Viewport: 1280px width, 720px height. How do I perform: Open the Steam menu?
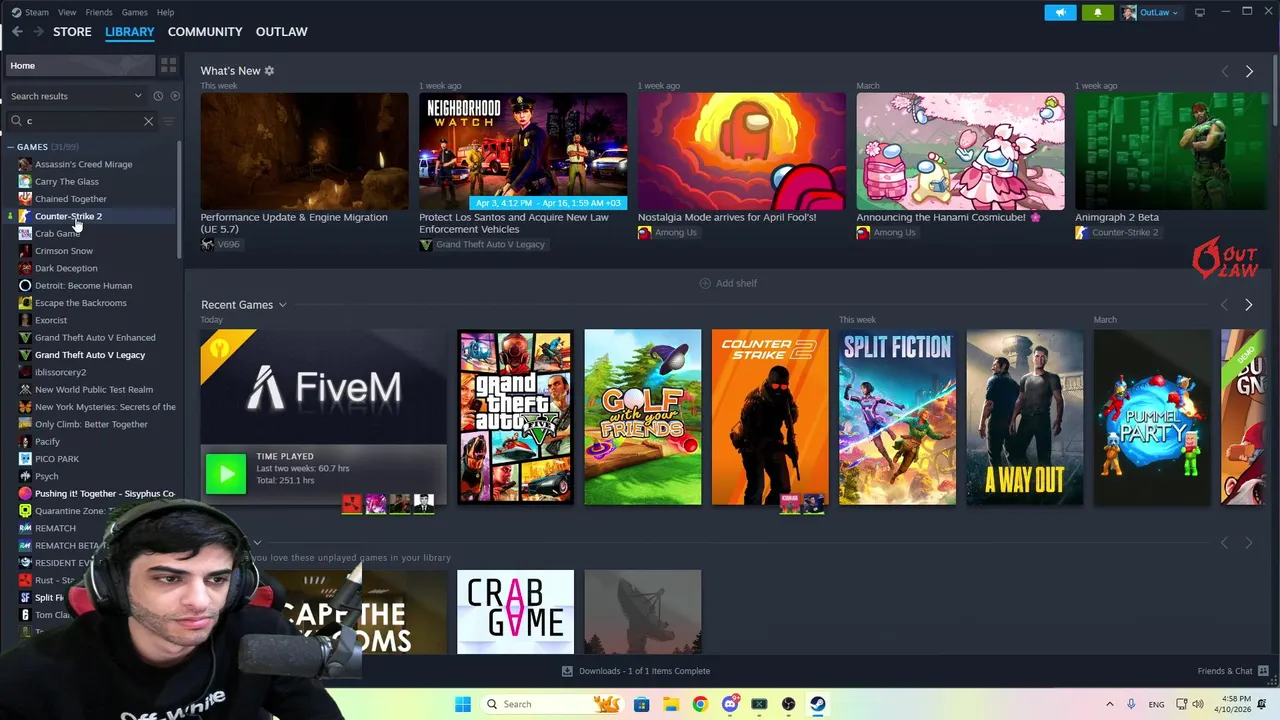(x=30, y=12)
